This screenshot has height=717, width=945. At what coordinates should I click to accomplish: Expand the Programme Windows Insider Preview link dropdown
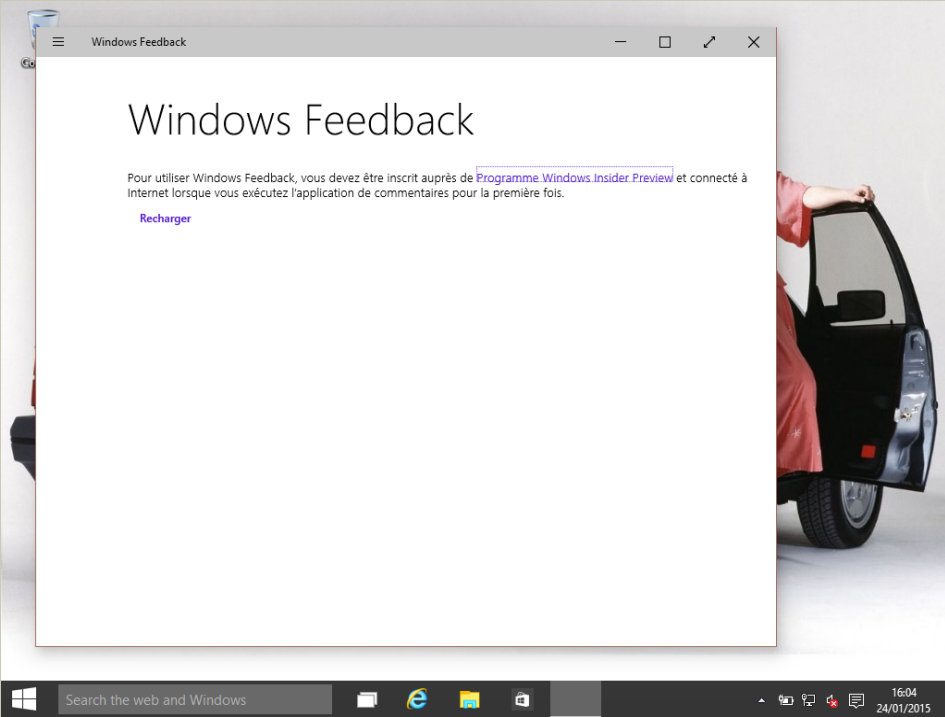(x=574, y=177)
